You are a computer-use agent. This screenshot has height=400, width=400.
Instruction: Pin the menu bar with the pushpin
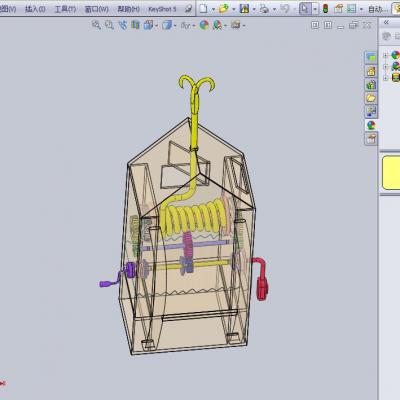point(189,9)
